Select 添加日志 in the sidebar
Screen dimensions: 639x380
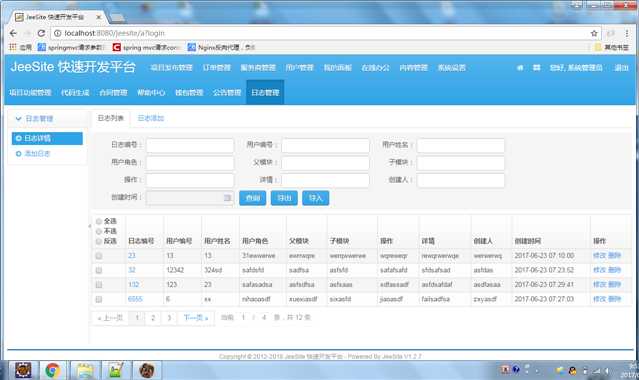click(x=37, y=154)
